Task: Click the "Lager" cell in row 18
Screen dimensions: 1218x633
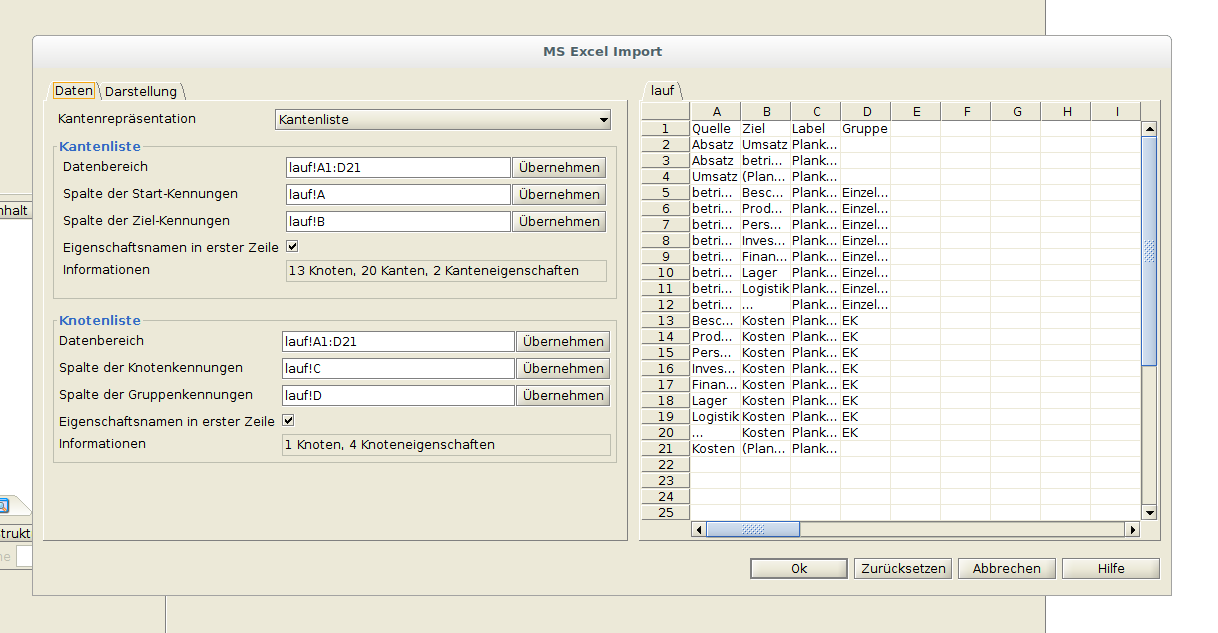Action: [716, 400]
